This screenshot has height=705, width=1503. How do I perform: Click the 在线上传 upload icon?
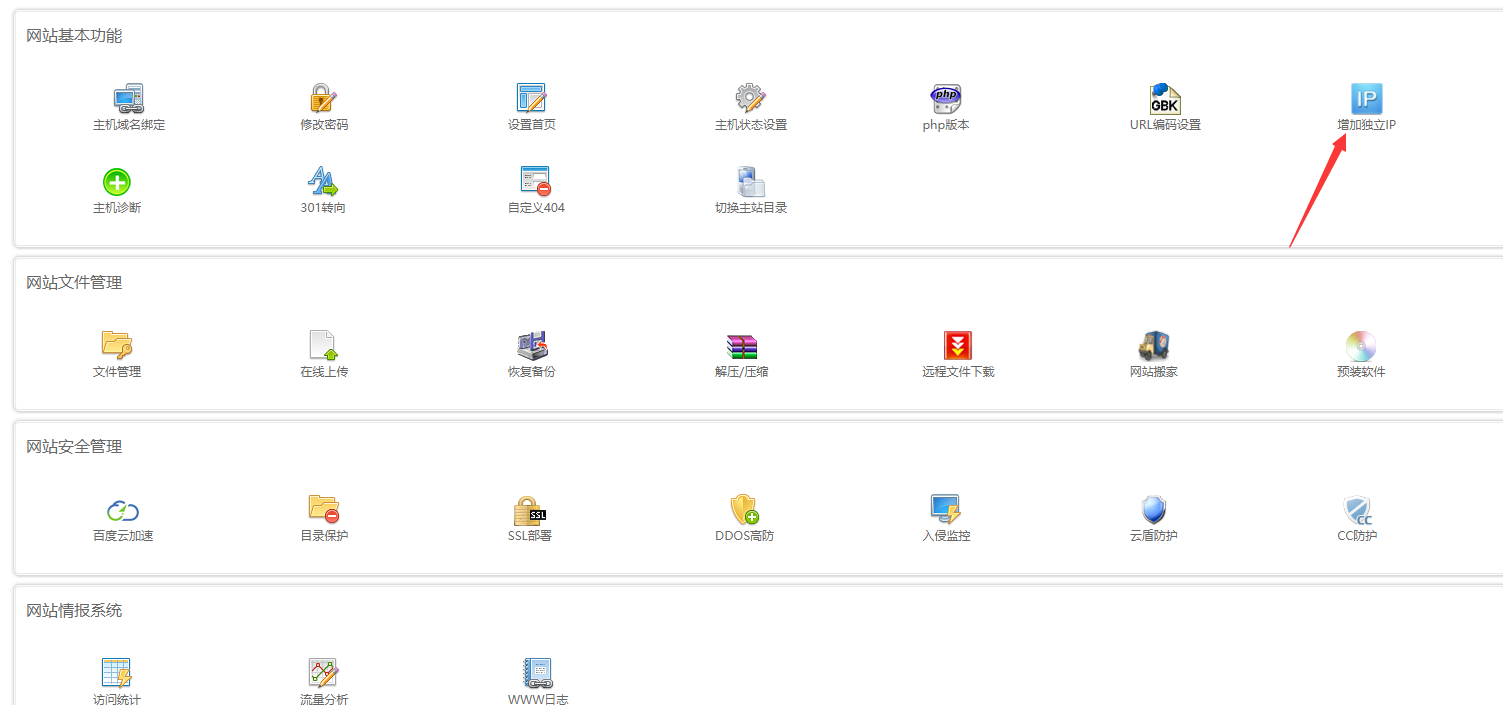323,346
